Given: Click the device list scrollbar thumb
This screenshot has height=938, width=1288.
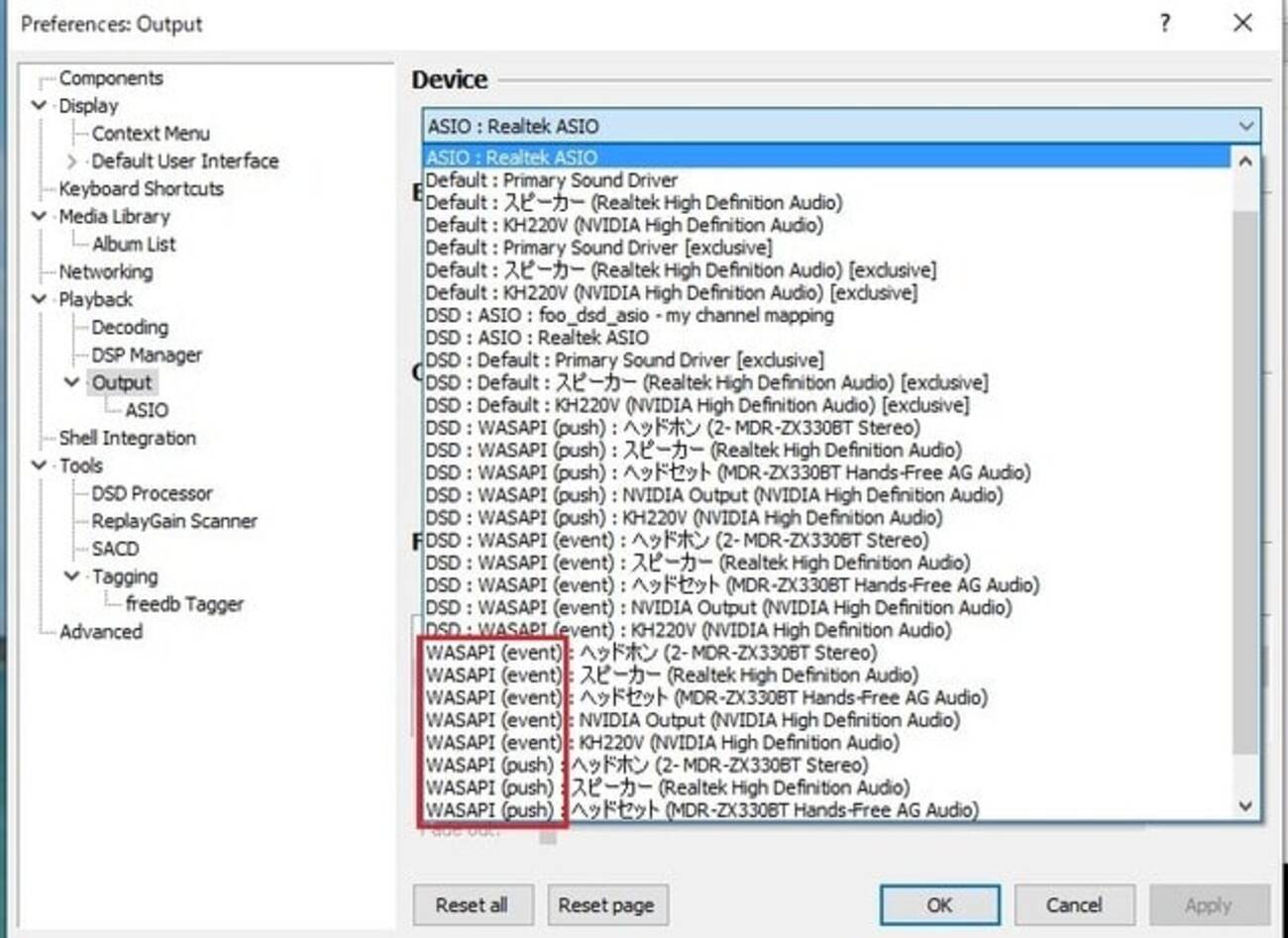Looking at the screenshot, I should coord(1246,480).
